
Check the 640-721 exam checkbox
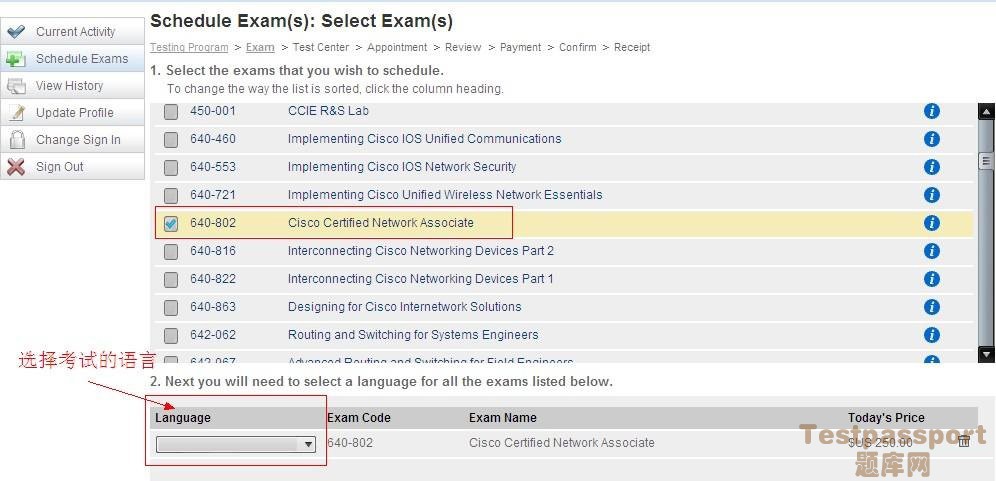171,196
